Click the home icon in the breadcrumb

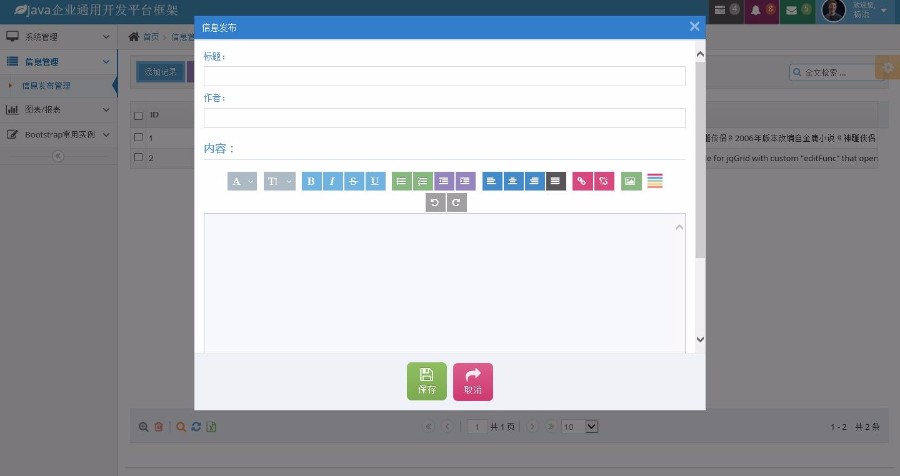click(134, 37)
